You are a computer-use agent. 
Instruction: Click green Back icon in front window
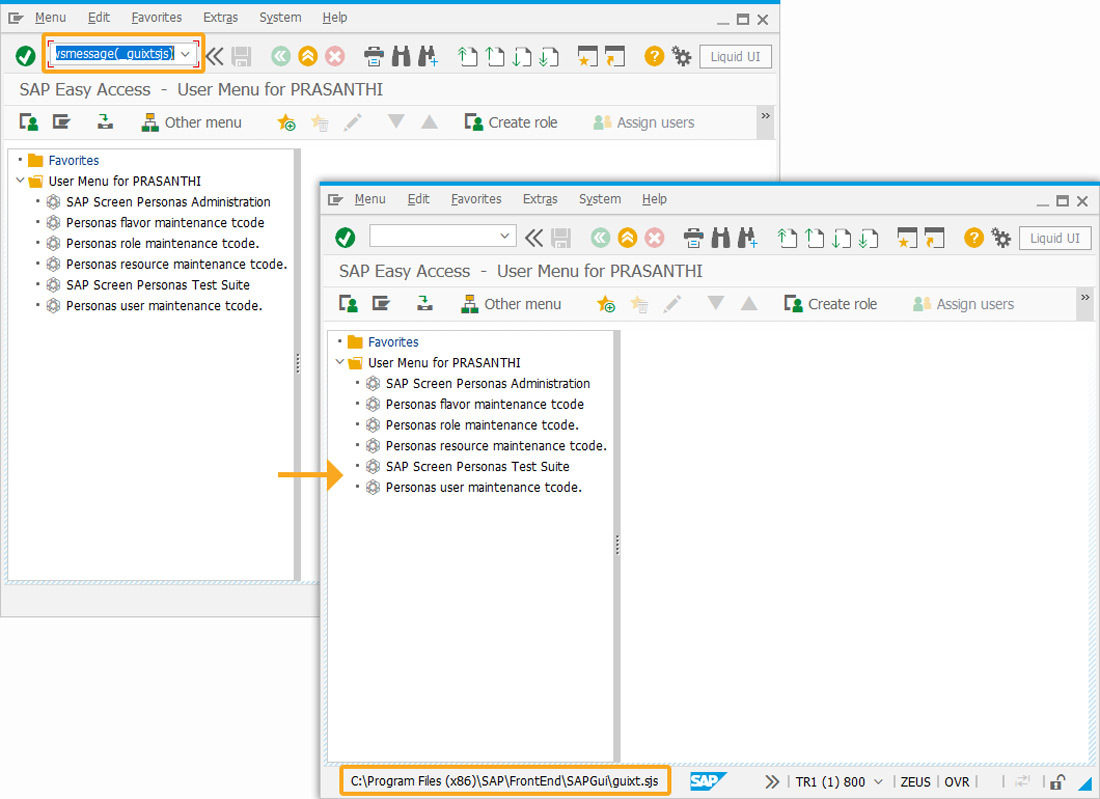point(601,238)
